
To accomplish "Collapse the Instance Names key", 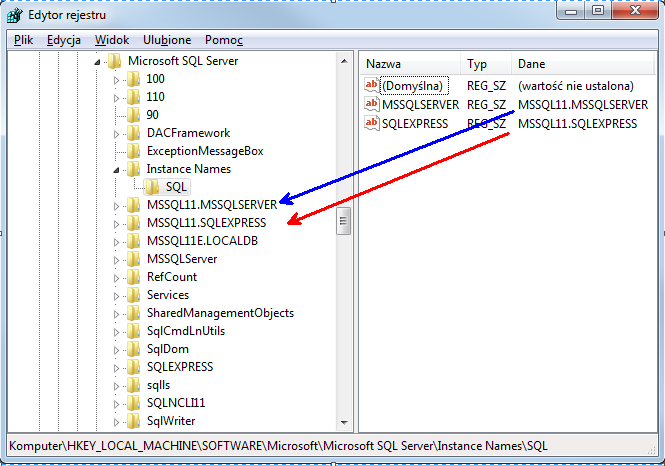I will [116, 170].
